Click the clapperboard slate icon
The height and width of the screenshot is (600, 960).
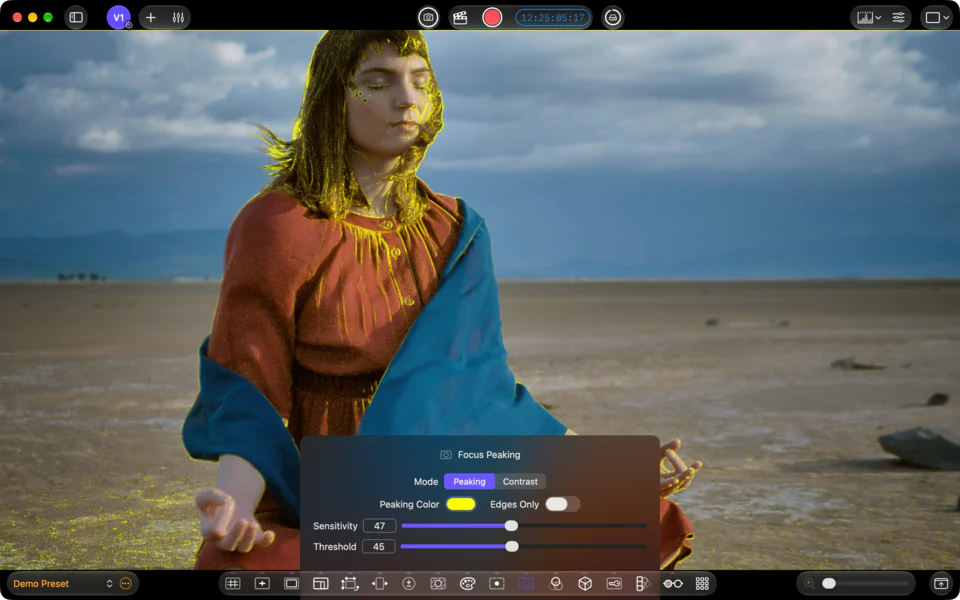(460, 18)
